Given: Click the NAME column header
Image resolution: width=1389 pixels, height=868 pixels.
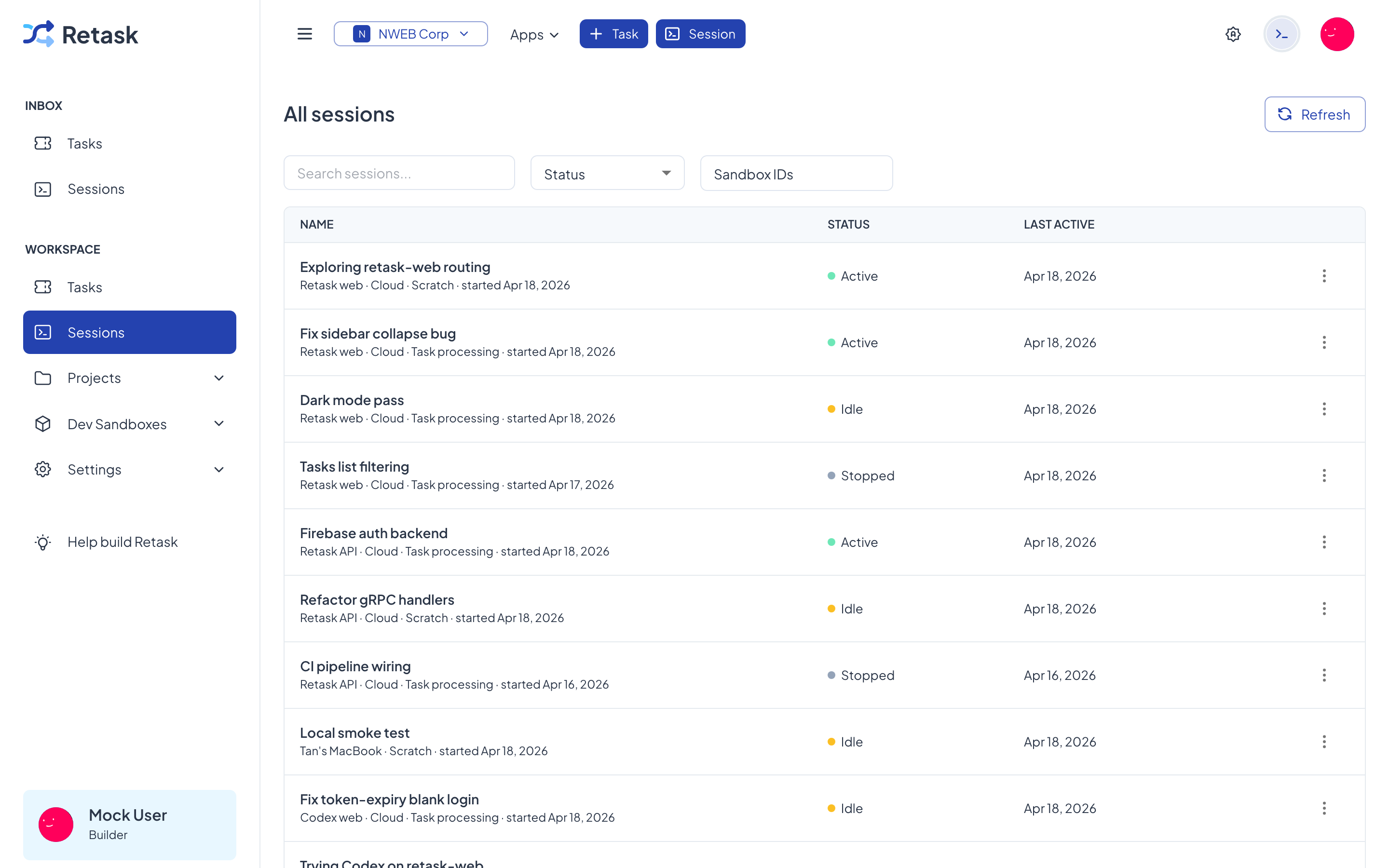Looking at the screenshot, I should click(x=317, y=224).
